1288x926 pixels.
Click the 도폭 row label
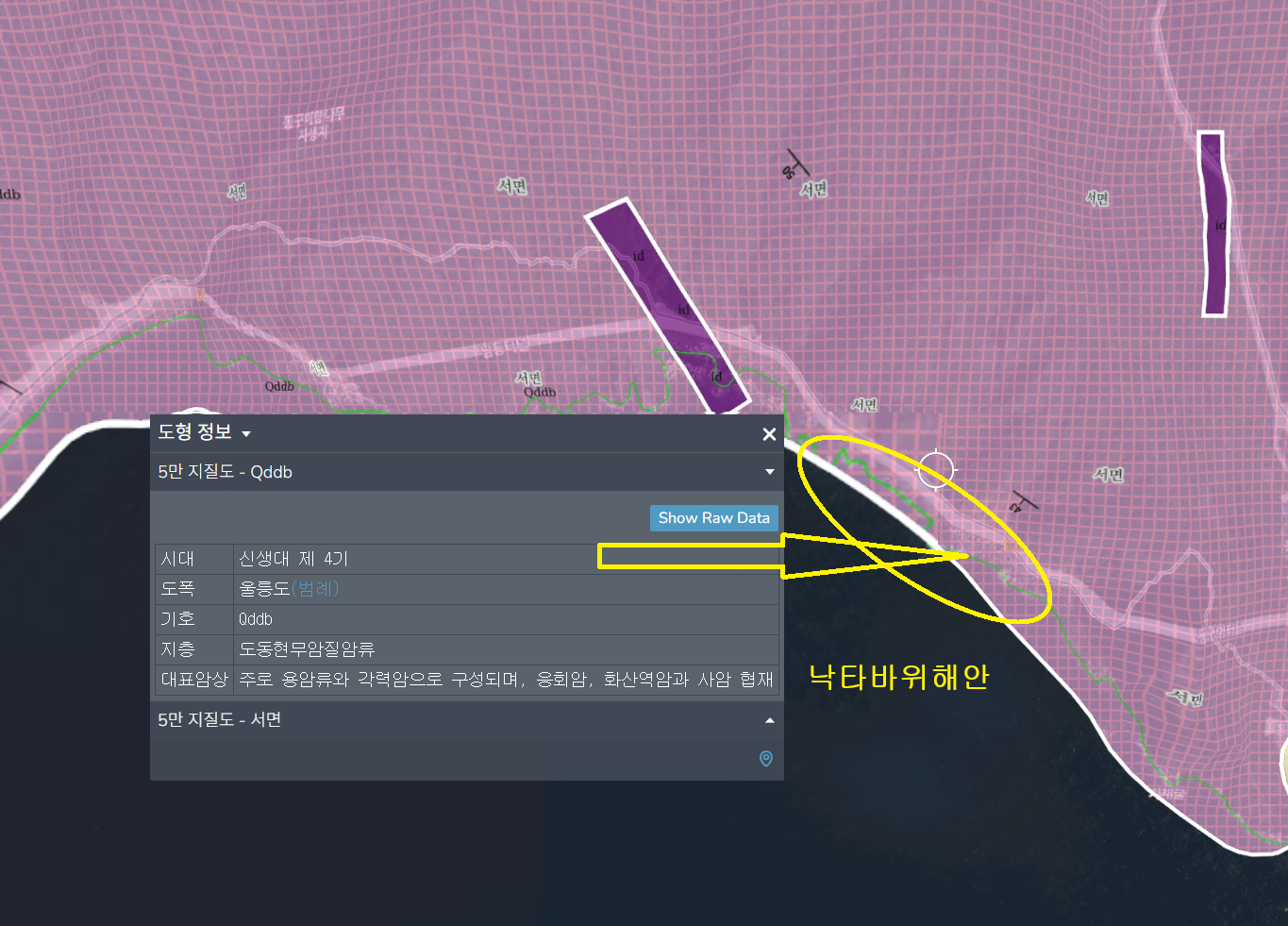(193, 589)
